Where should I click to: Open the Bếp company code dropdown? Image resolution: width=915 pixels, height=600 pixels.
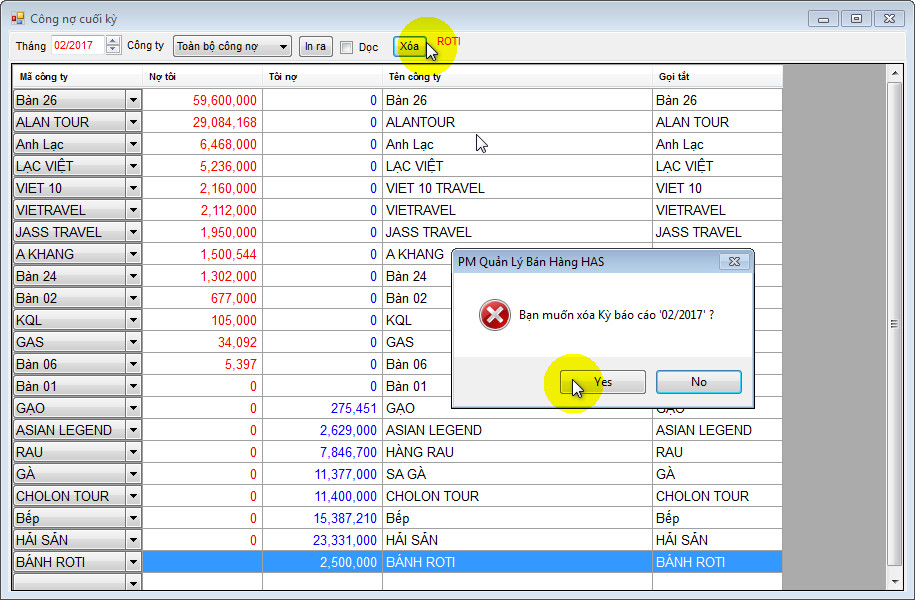[133, 518]
